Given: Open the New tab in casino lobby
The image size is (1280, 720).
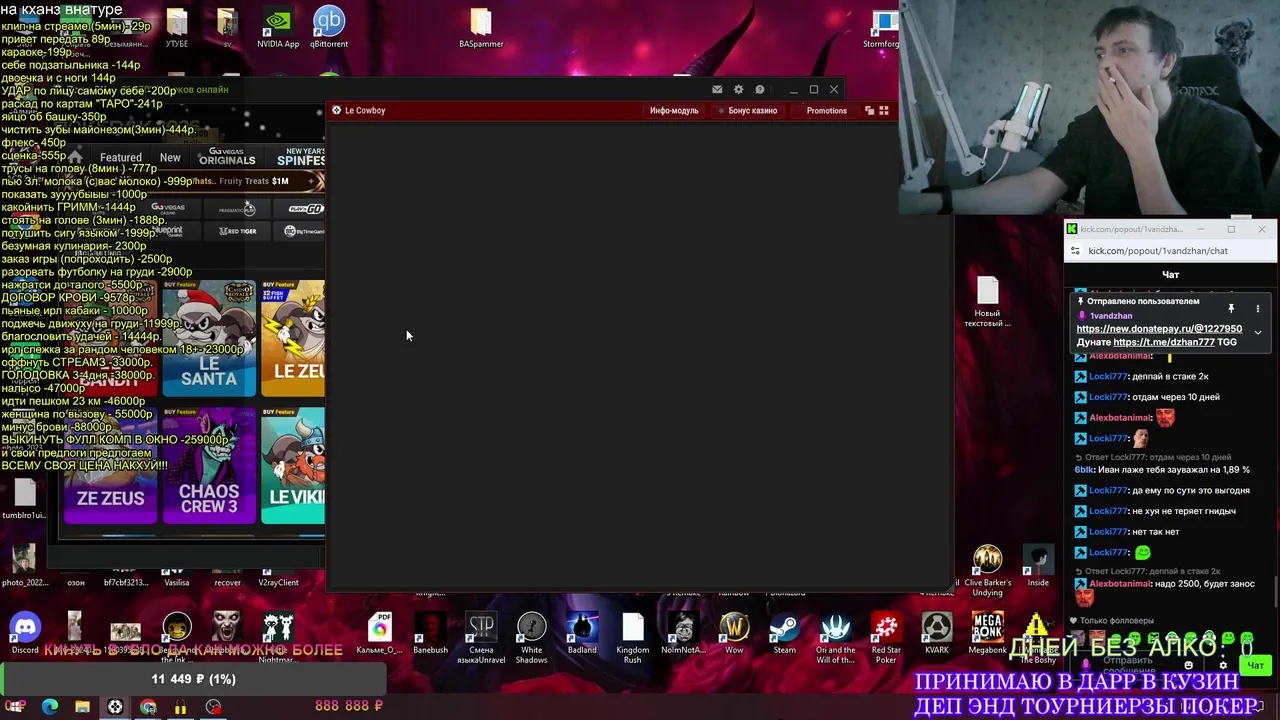Looking at the screenshot, I should coord(170,158).
